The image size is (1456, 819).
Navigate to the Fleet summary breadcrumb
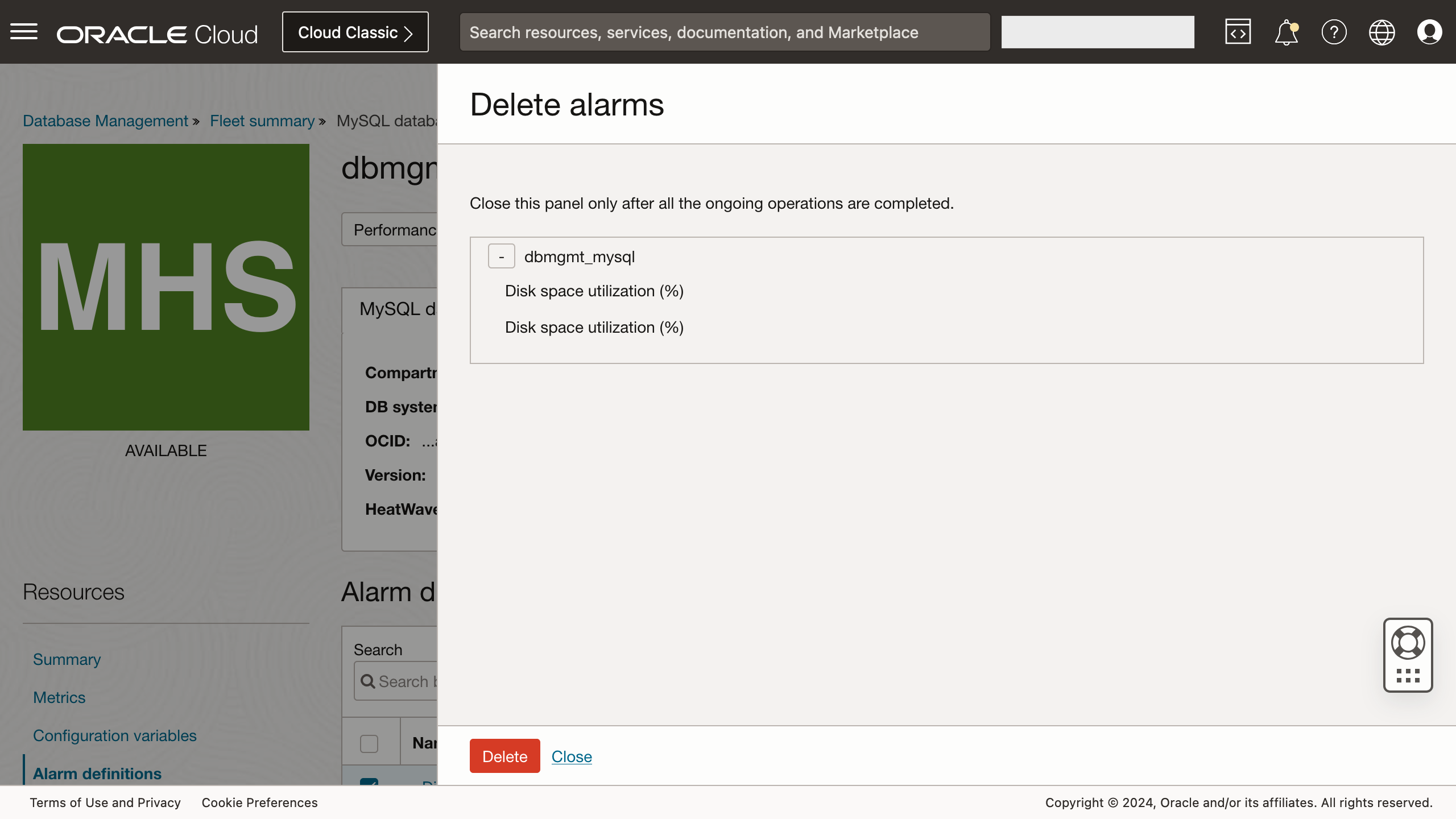click(262, 121)
